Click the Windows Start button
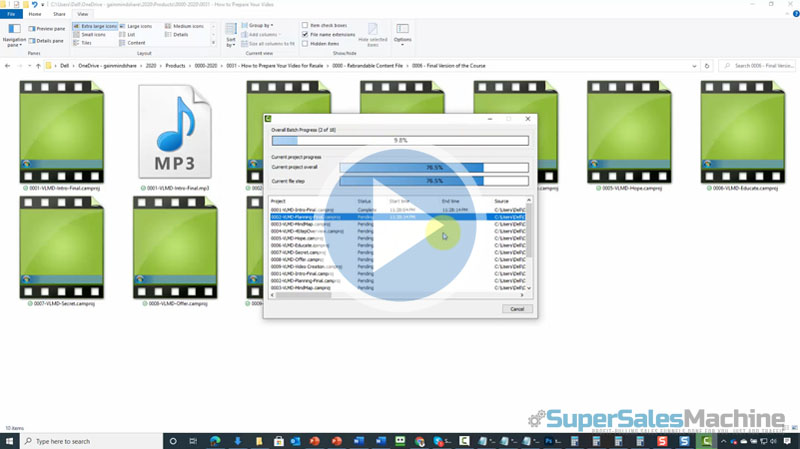The image size is (800, 449). pos(8,441)
